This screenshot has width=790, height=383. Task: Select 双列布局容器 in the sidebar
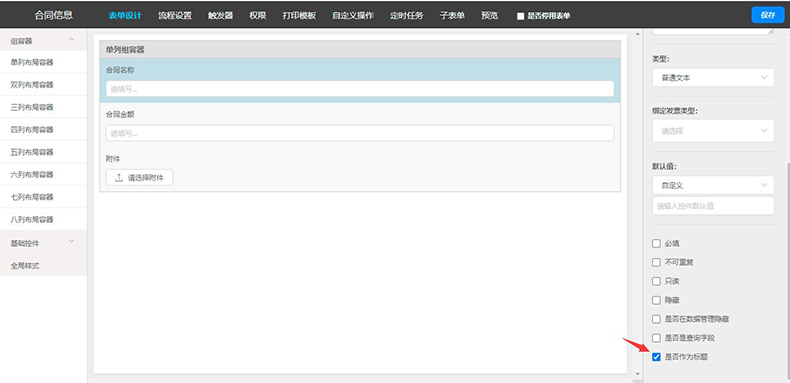[43, 85]
